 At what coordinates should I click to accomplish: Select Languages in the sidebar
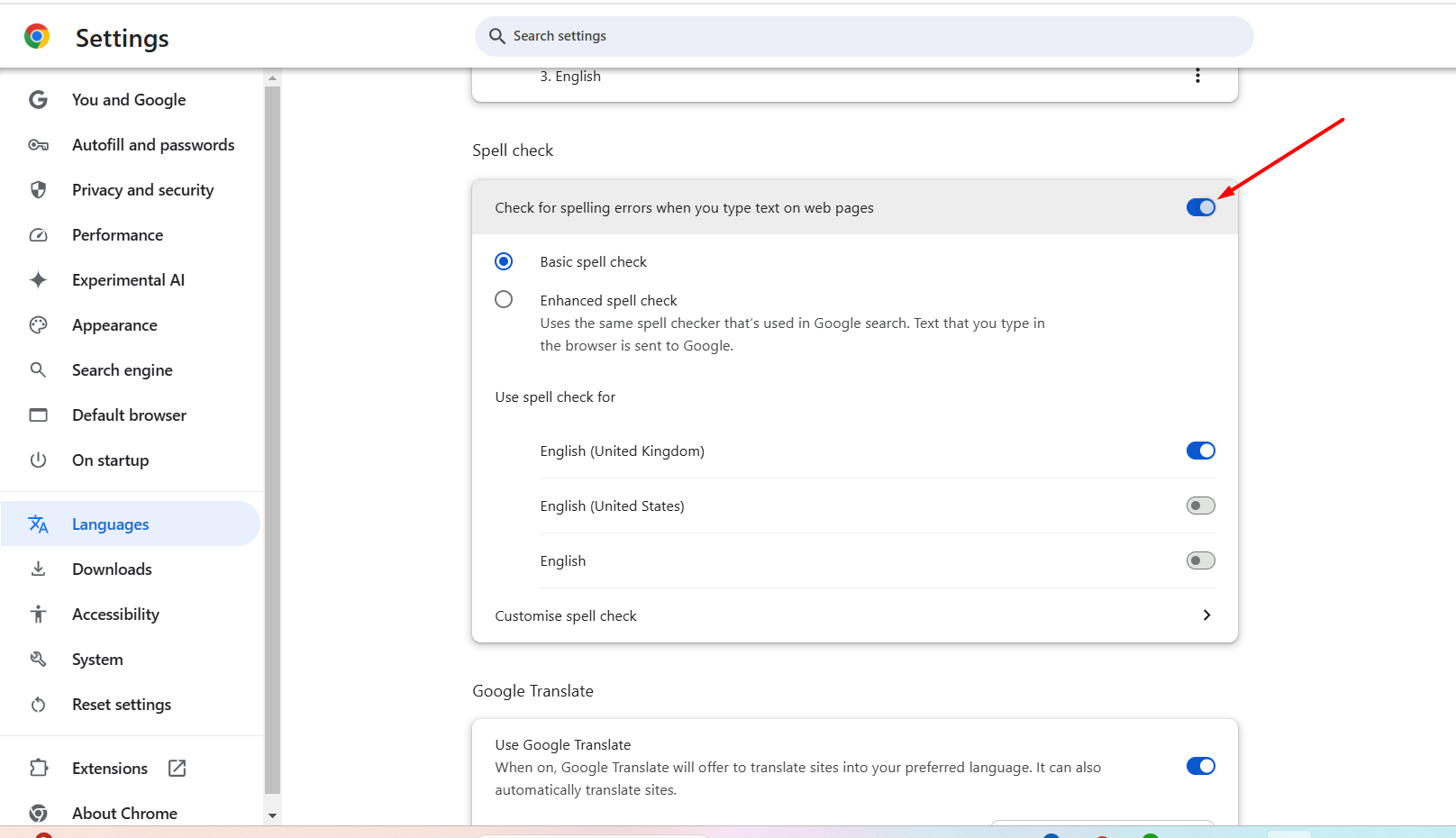tap(130, 524)
